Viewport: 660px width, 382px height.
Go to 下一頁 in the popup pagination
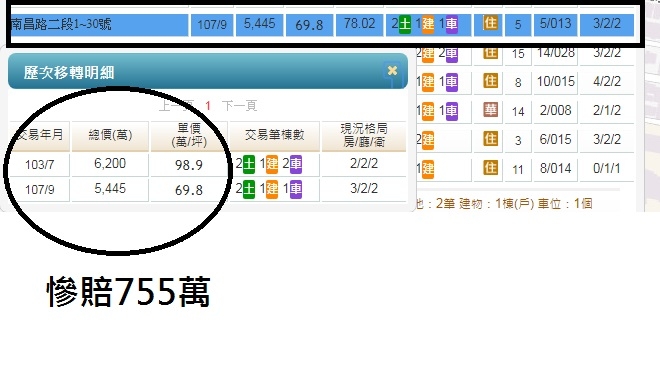(239, 106)
